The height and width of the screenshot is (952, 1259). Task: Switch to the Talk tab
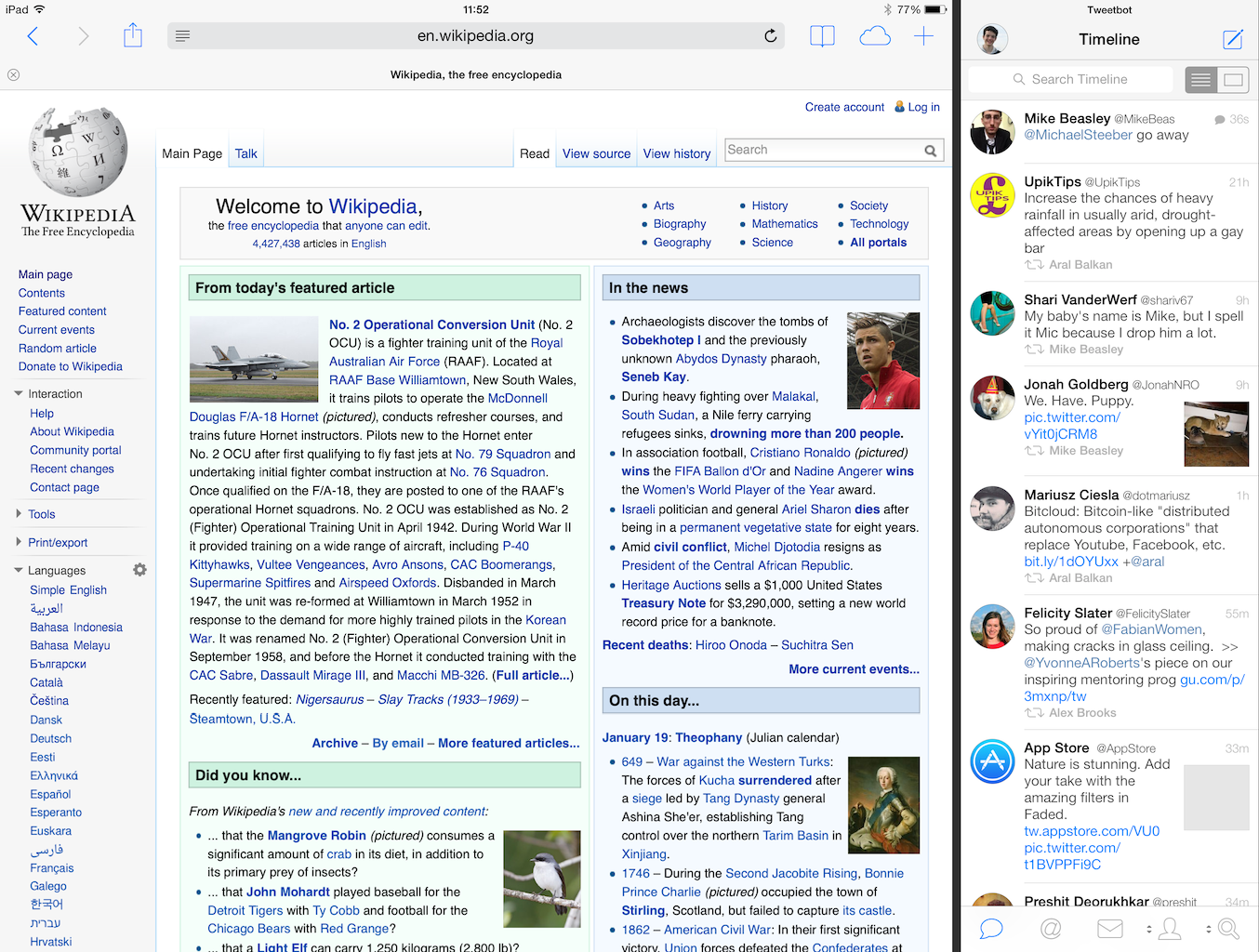245,153
